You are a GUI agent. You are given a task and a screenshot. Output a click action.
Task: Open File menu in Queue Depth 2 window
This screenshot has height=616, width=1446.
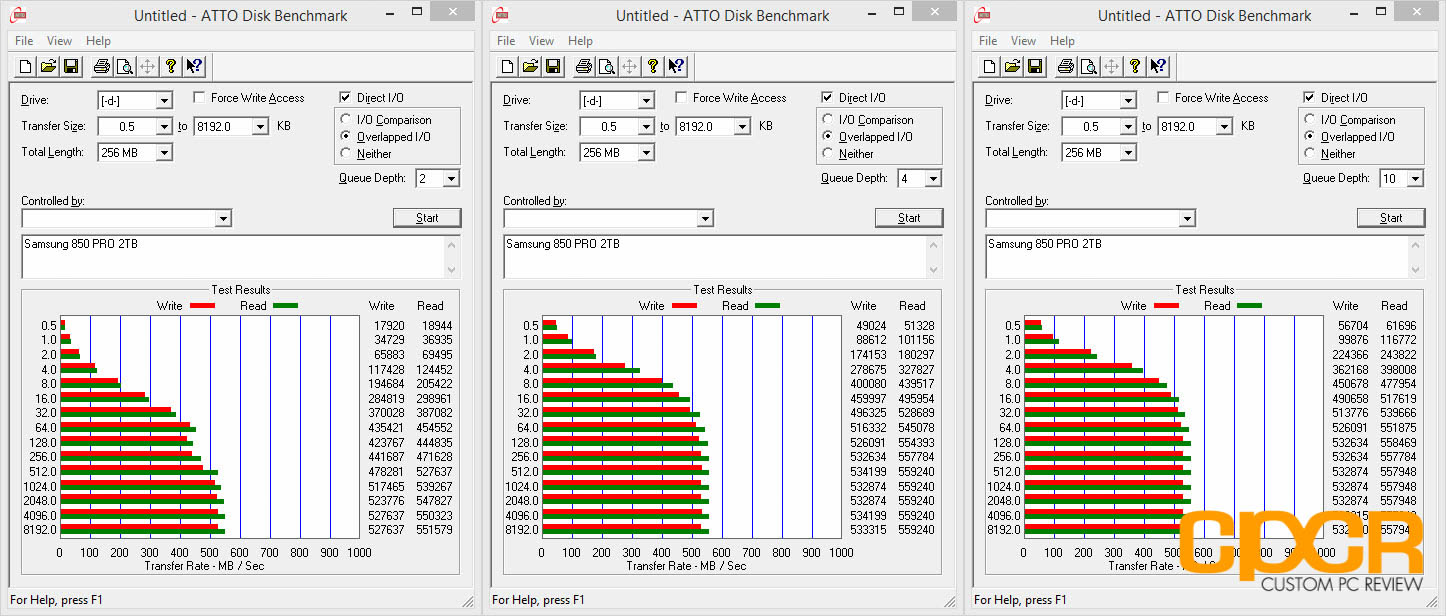click(x=24, y=41)
